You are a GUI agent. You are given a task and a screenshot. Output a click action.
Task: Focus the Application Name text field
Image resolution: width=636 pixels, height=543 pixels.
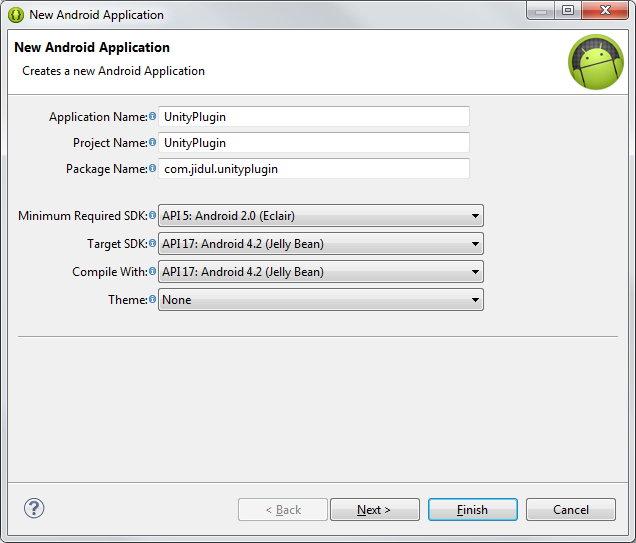click(x=314, y=117)
